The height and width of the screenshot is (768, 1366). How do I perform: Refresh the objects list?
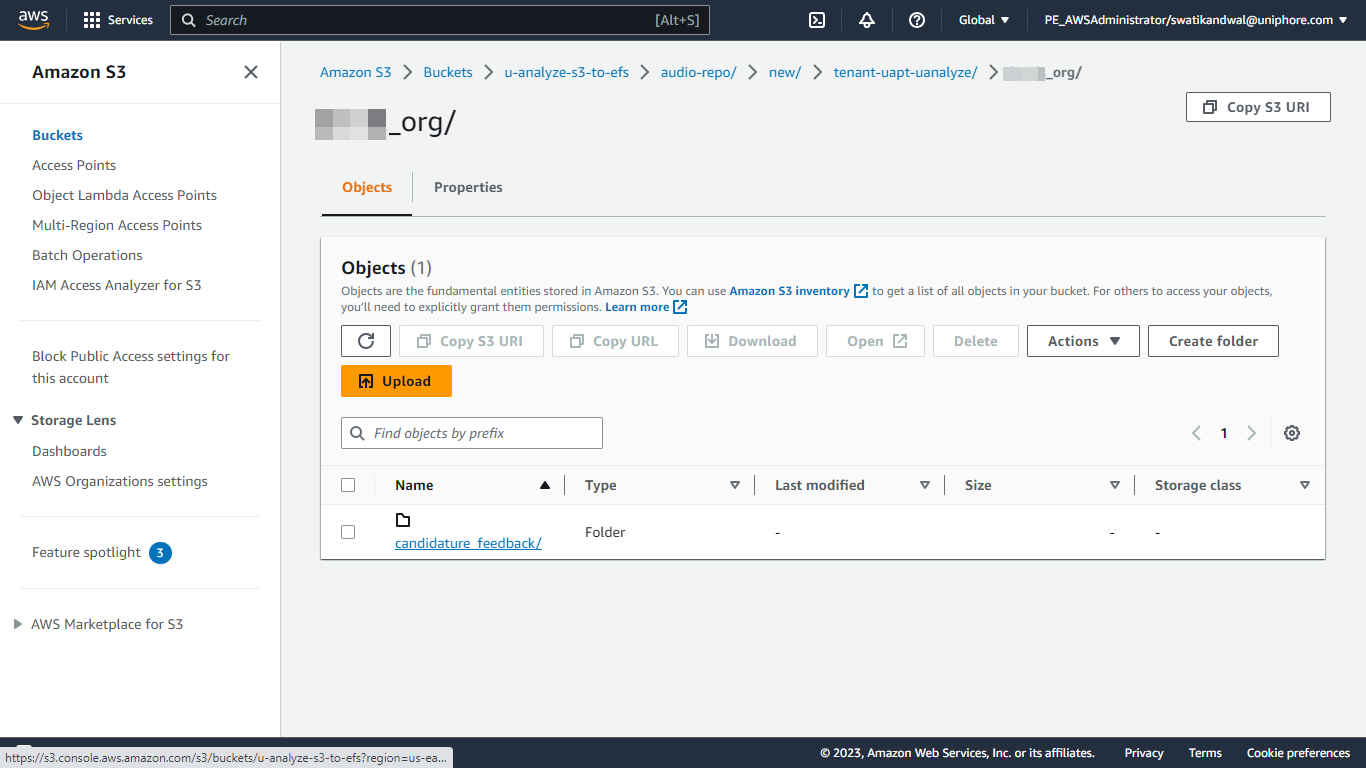tap(366, 341)
